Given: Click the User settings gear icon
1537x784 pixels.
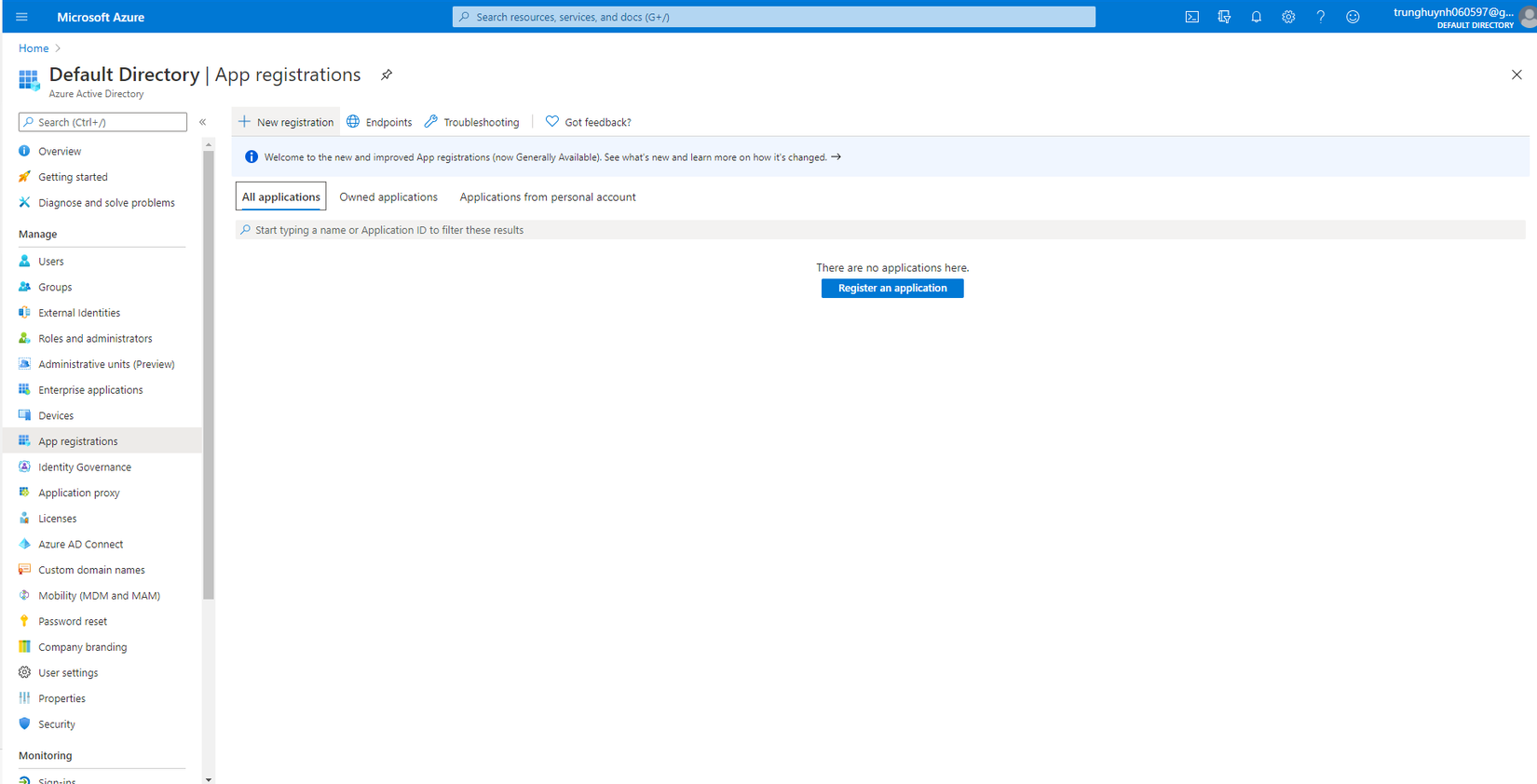Looking at the screenshot, I should pyautogui.click(x=24, y=672).
